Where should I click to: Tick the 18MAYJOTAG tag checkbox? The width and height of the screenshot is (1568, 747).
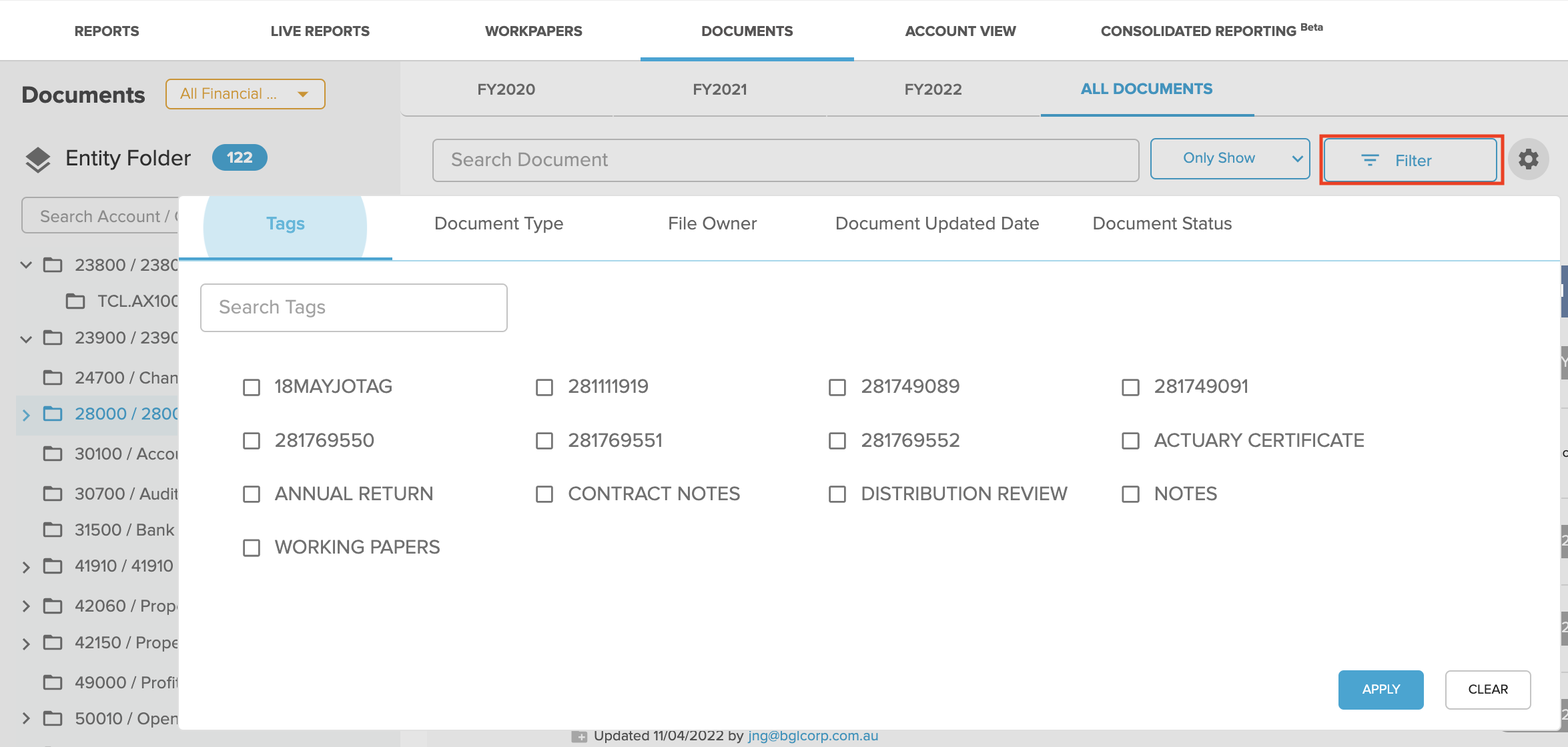(252, 388)
